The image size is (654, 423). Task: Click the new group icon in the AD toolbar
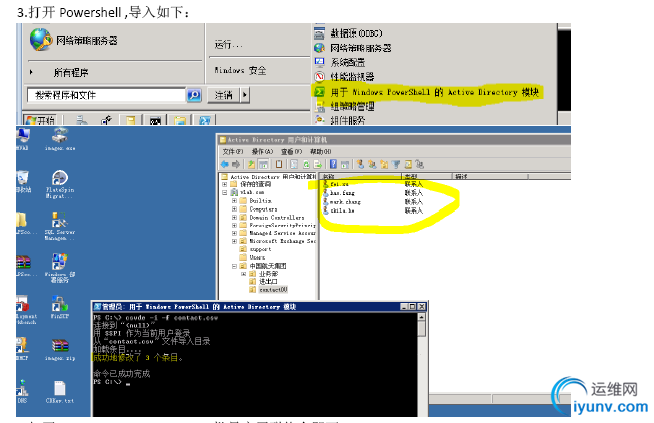(x=372, y=164)
